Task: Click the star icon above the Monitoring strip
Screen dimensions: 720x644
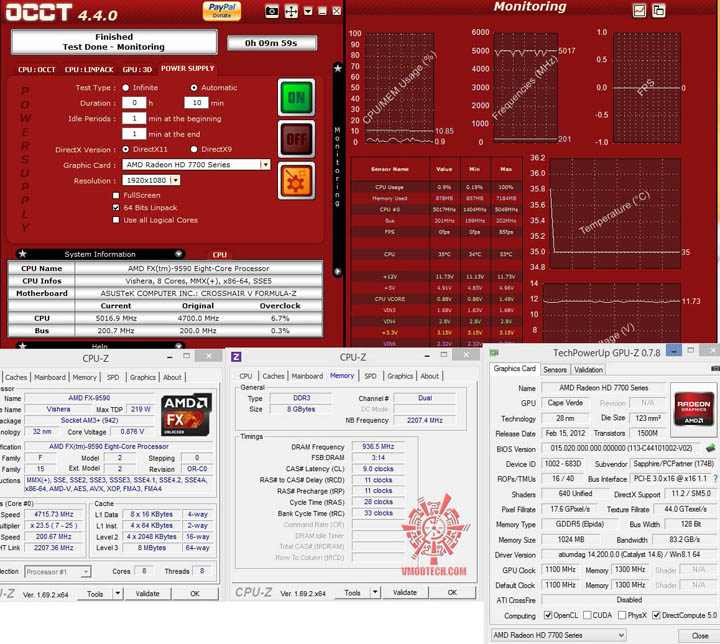Action: (x=338, y=68)
